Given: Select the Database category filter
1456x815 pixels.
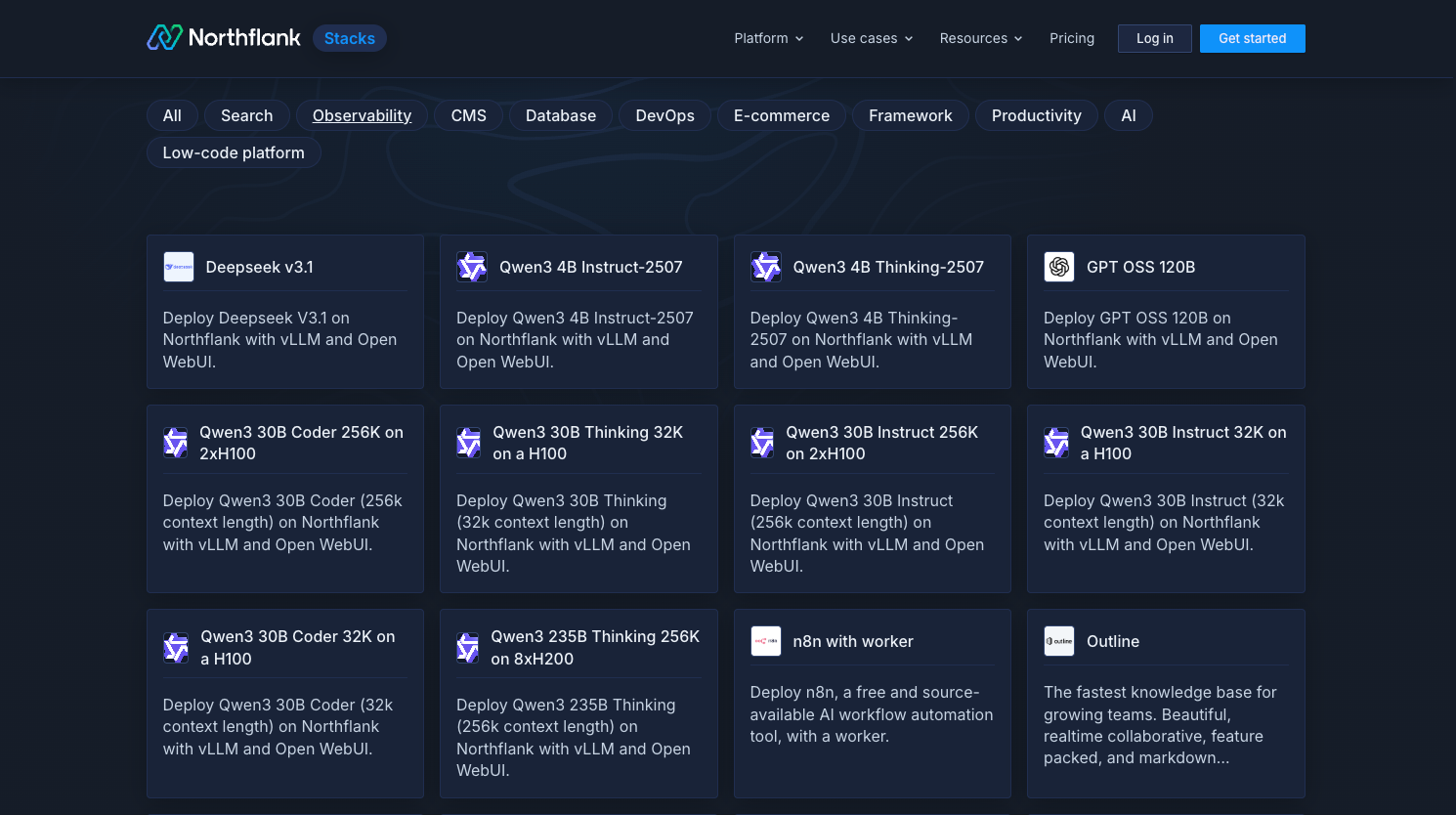Looking at the screenshot, I should [x=561, y=115].
